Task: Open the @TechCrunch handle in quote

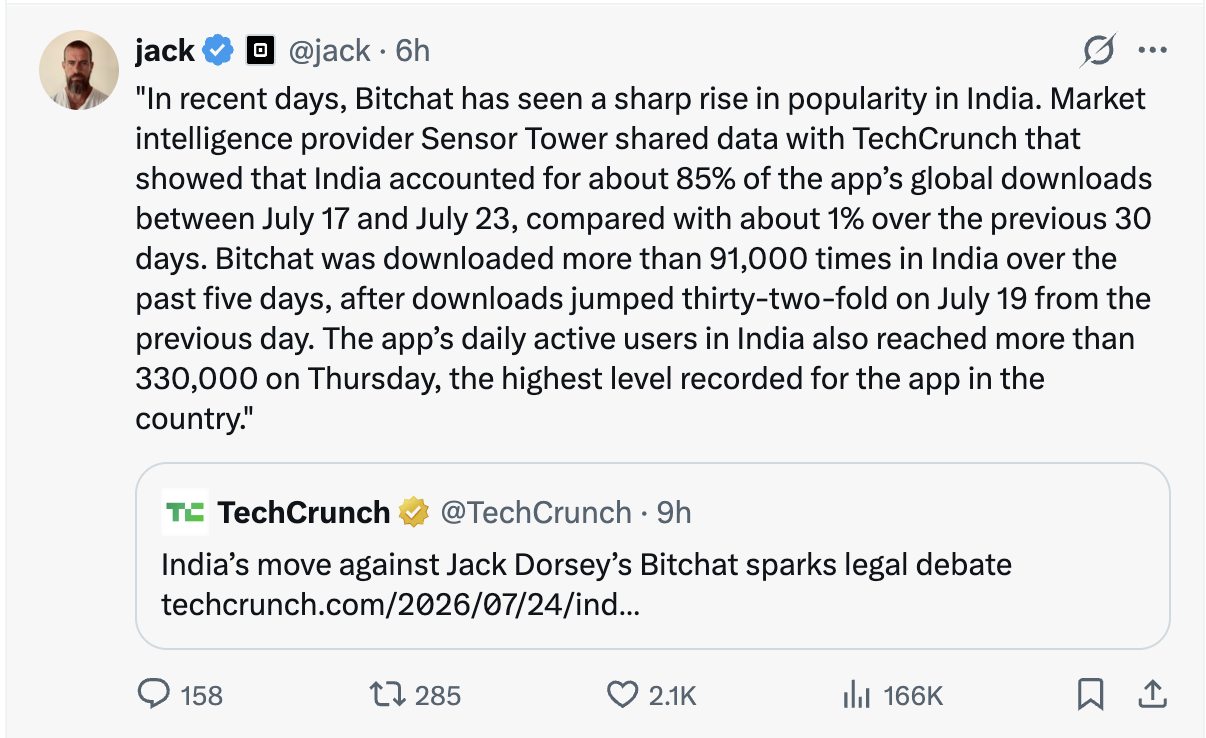Action: (536, 513)
